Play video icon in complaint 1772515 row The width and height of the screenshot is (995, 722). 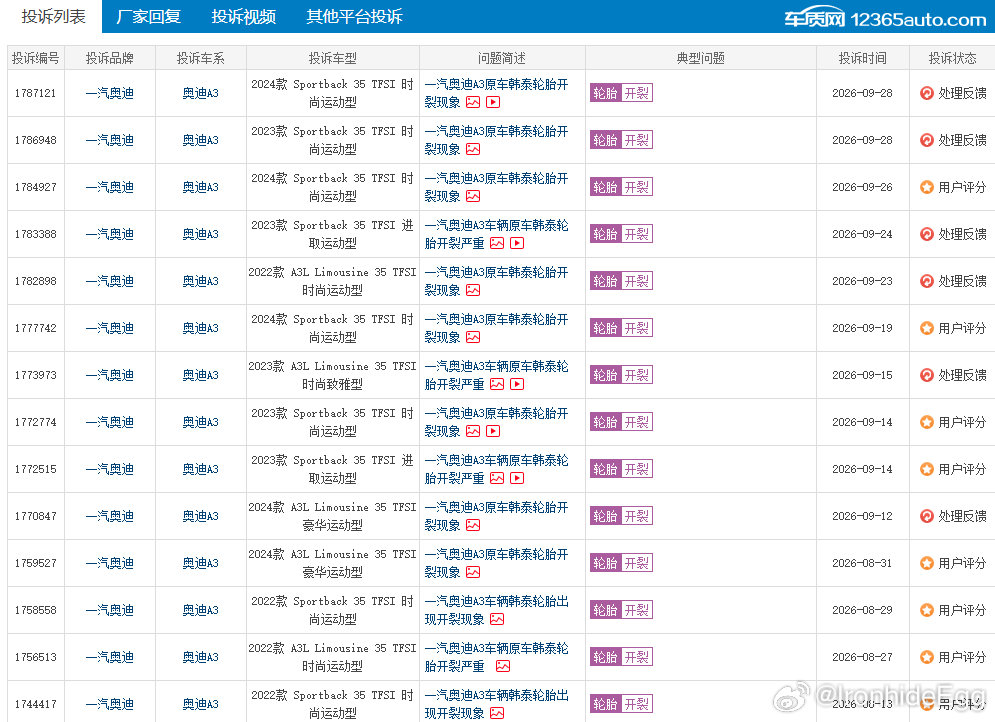pyautogui.click(x=517, y=478)
